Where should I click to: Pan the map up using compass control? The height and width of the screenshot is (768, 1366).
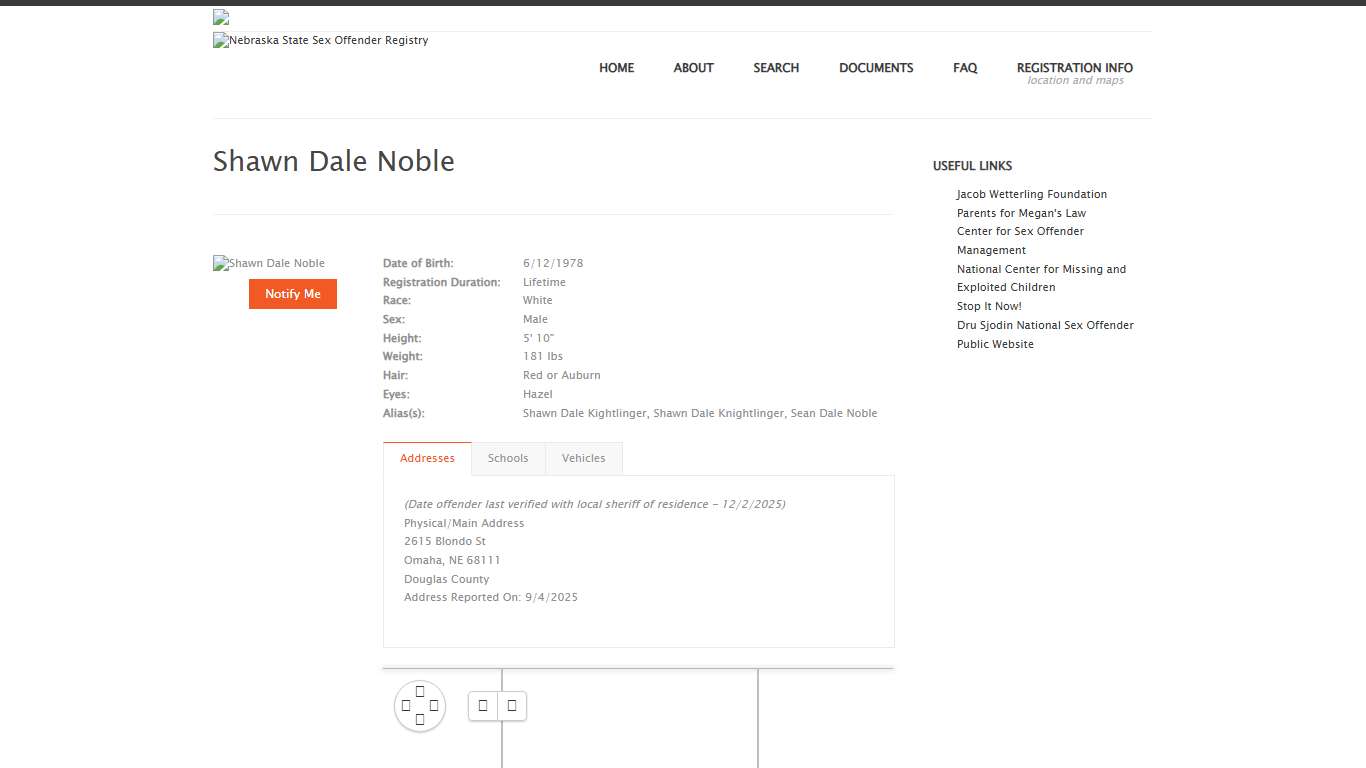(x=420, y=691)
